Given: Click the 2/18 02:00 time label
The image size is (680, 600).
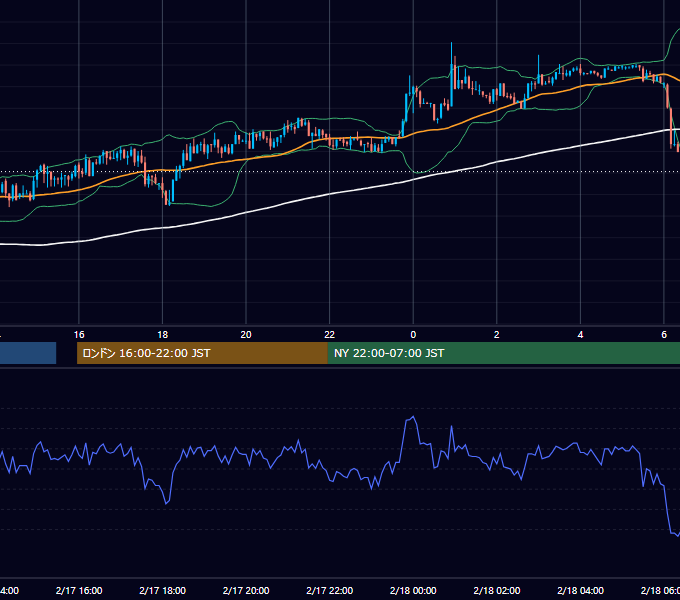Looking at the screenshot, I should coord(497,590).
